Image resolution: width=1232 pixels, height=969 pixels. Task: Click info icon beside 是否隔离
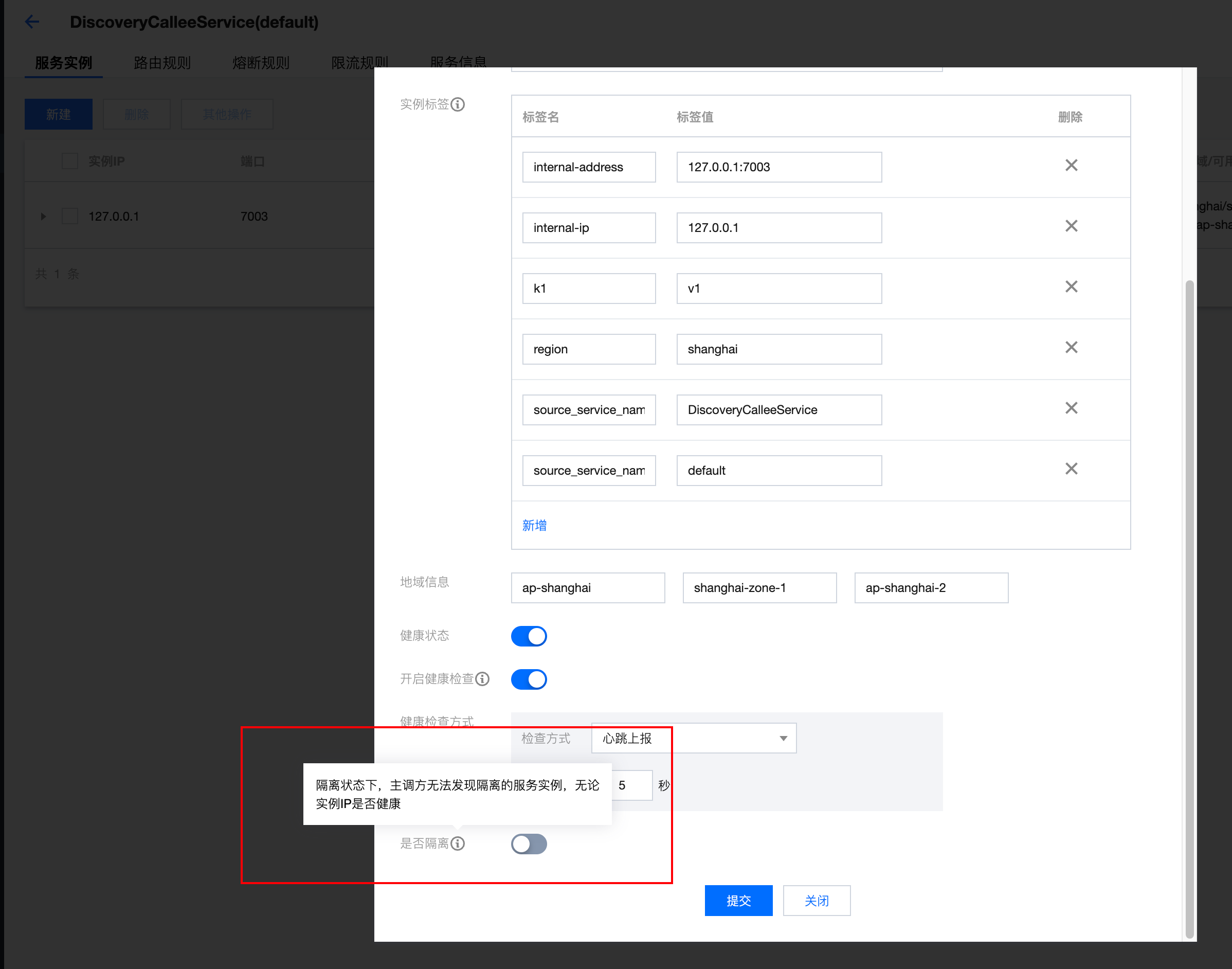pos(458,844)
